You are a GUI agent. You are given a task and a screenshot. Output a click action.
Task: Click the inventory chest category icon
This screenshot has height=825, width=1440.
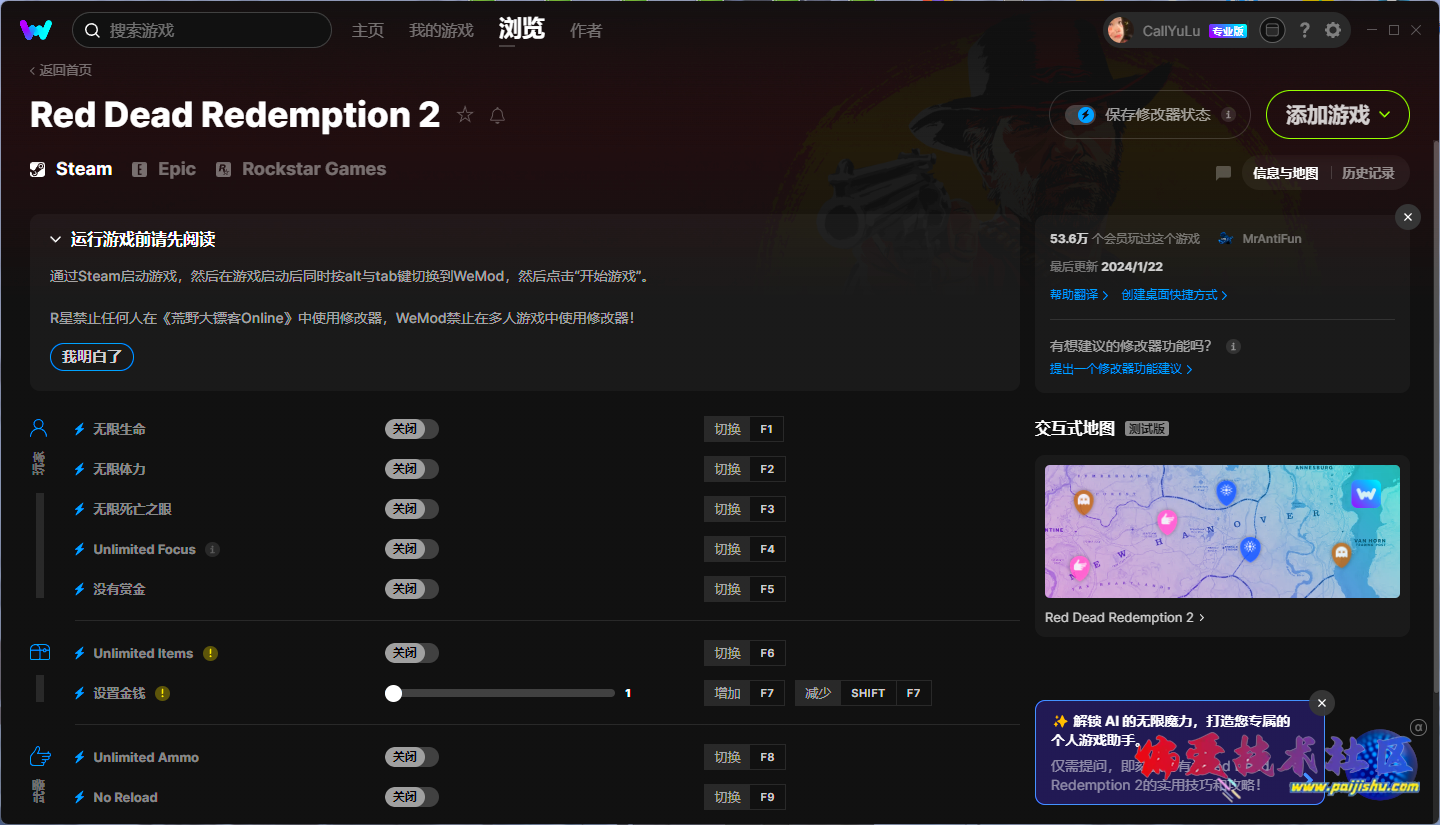pos(39,653)
